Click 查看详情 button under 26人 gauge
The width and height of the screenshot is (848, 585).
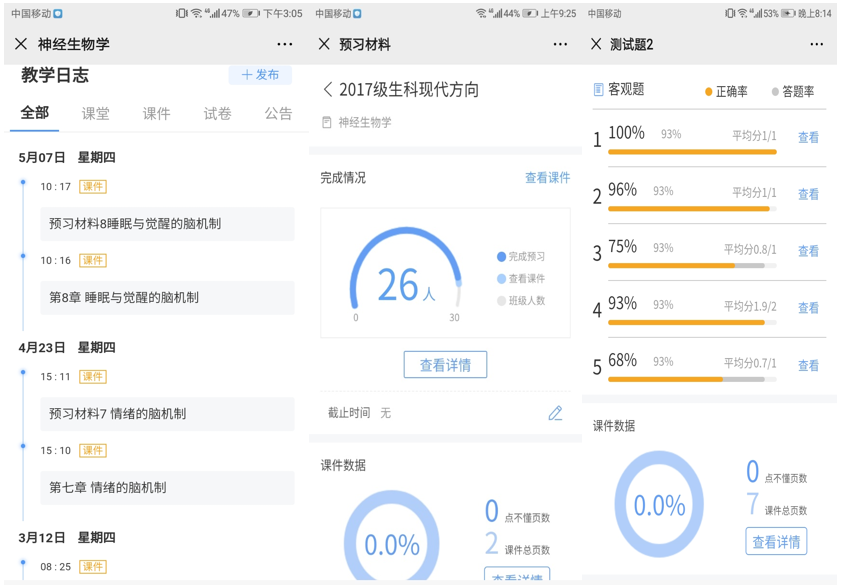point(445,365)
